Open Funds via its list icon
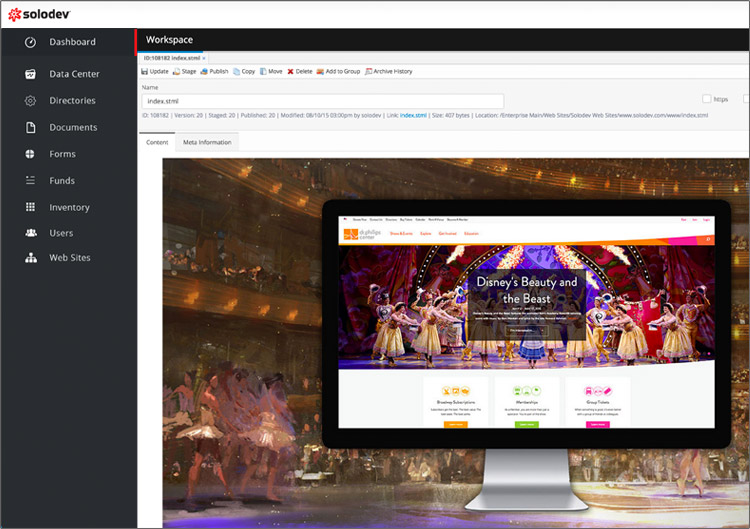The width and height of the screenshot is (750, 529). point(30,180)
